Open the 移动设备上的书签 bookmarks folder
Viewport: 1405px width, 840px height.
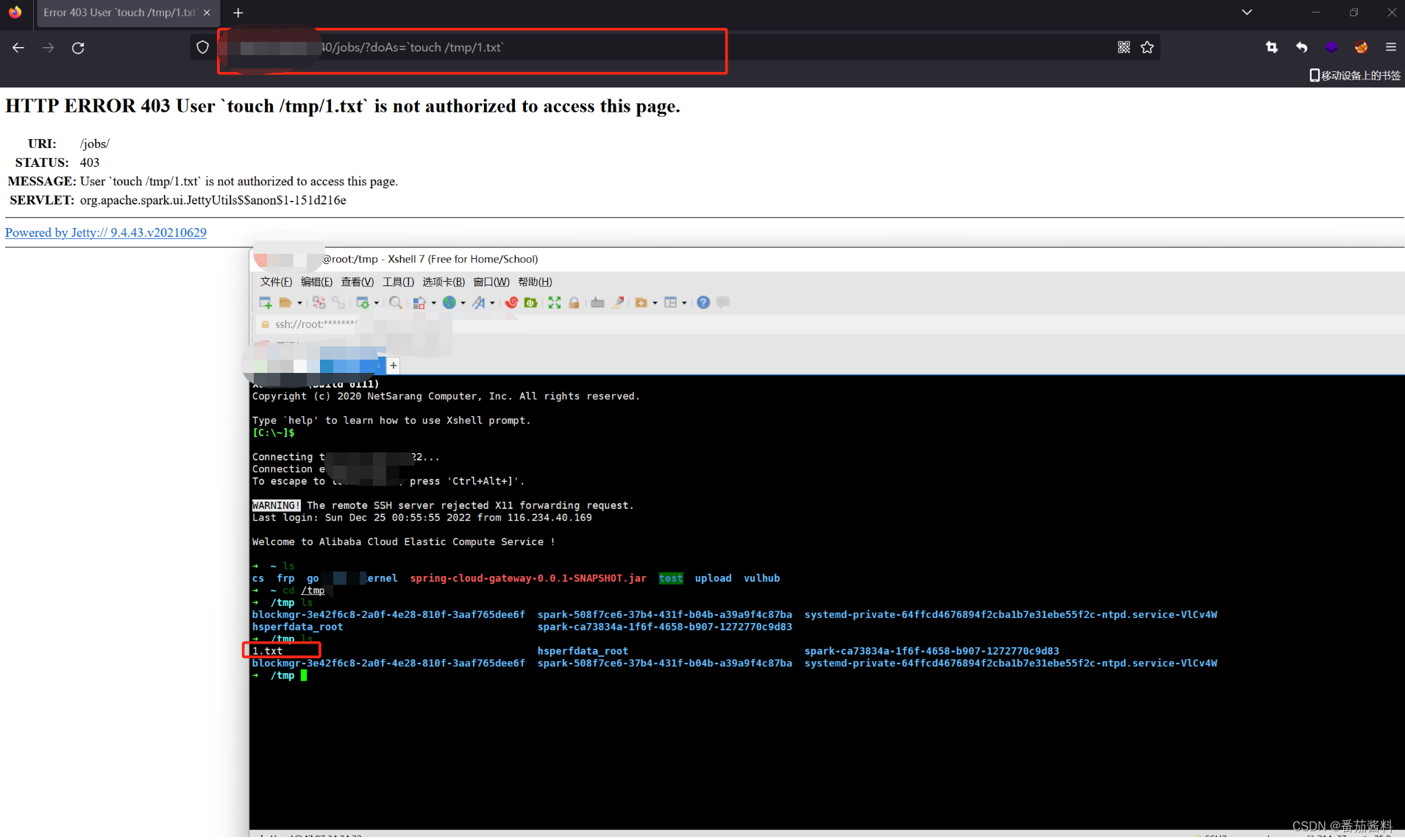pos(1355,75)
